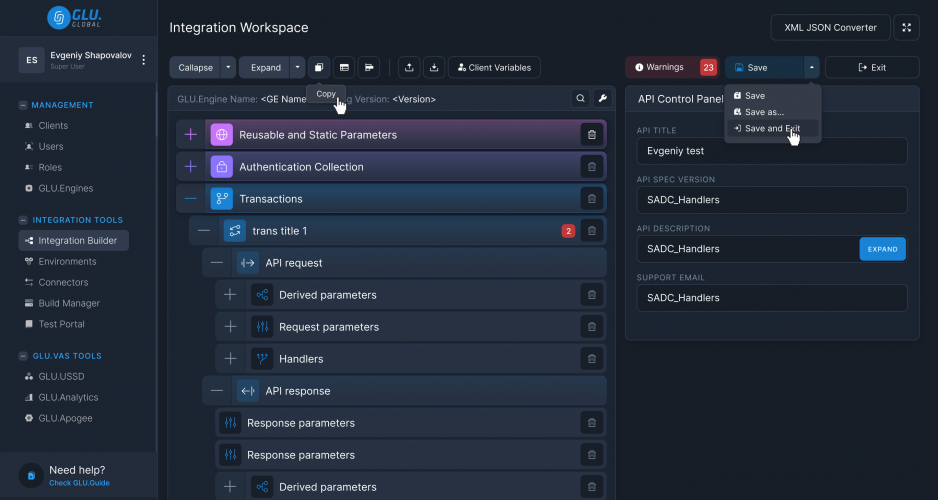
Task: Open XML JSON Converter
Action: tap(830, 28)
